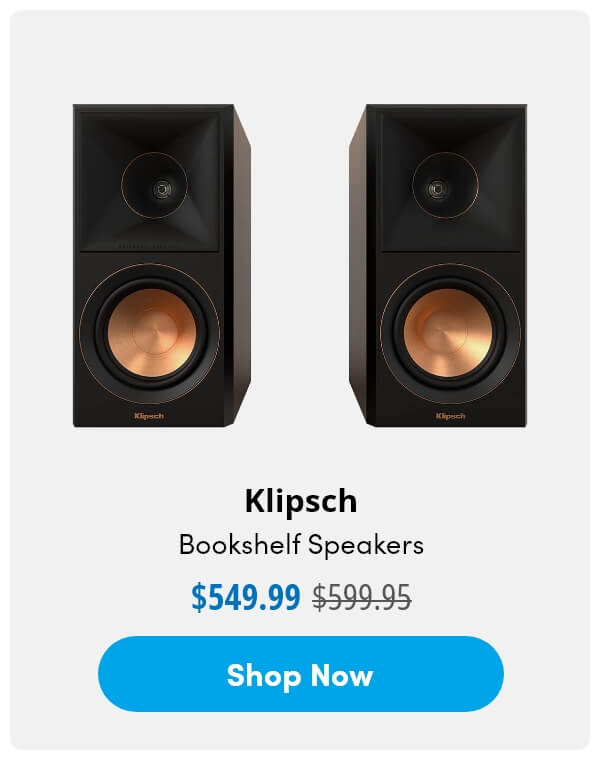The width and height of the screenshot is (600, 760).
Task: Click the left speaker's brown side panel
Action: (242, 267)
